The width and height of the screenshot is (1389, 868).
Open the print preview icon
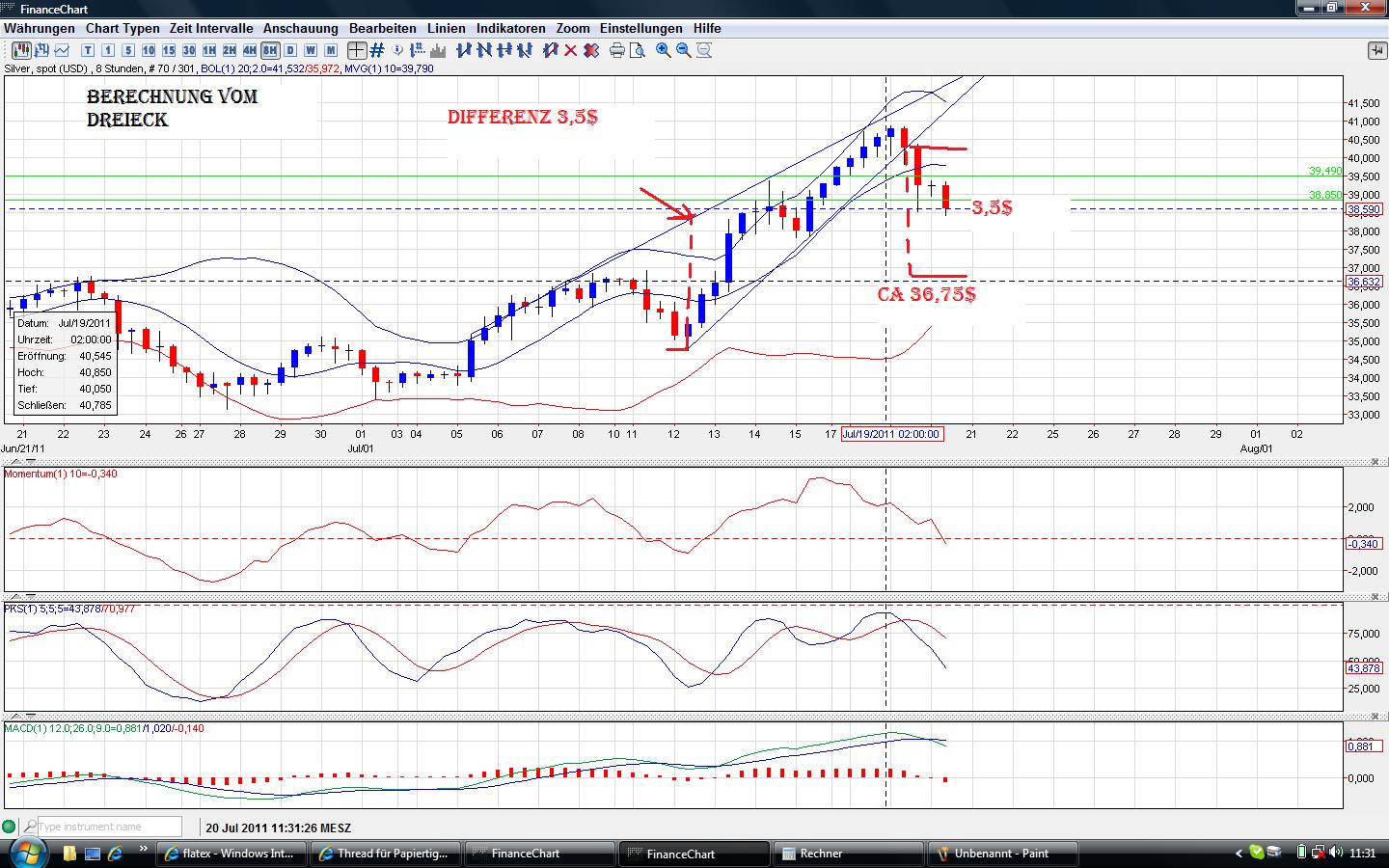[x=638, y=50]
